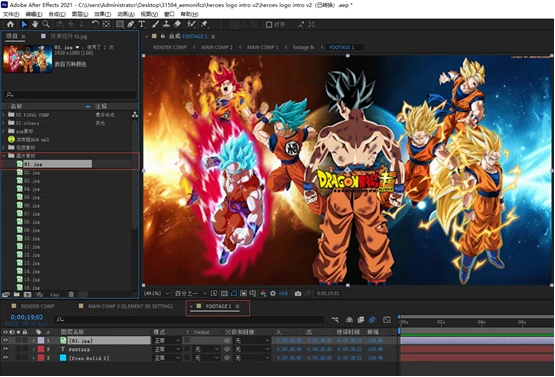Select the Rectangle shape tool

tap(120, 24)
